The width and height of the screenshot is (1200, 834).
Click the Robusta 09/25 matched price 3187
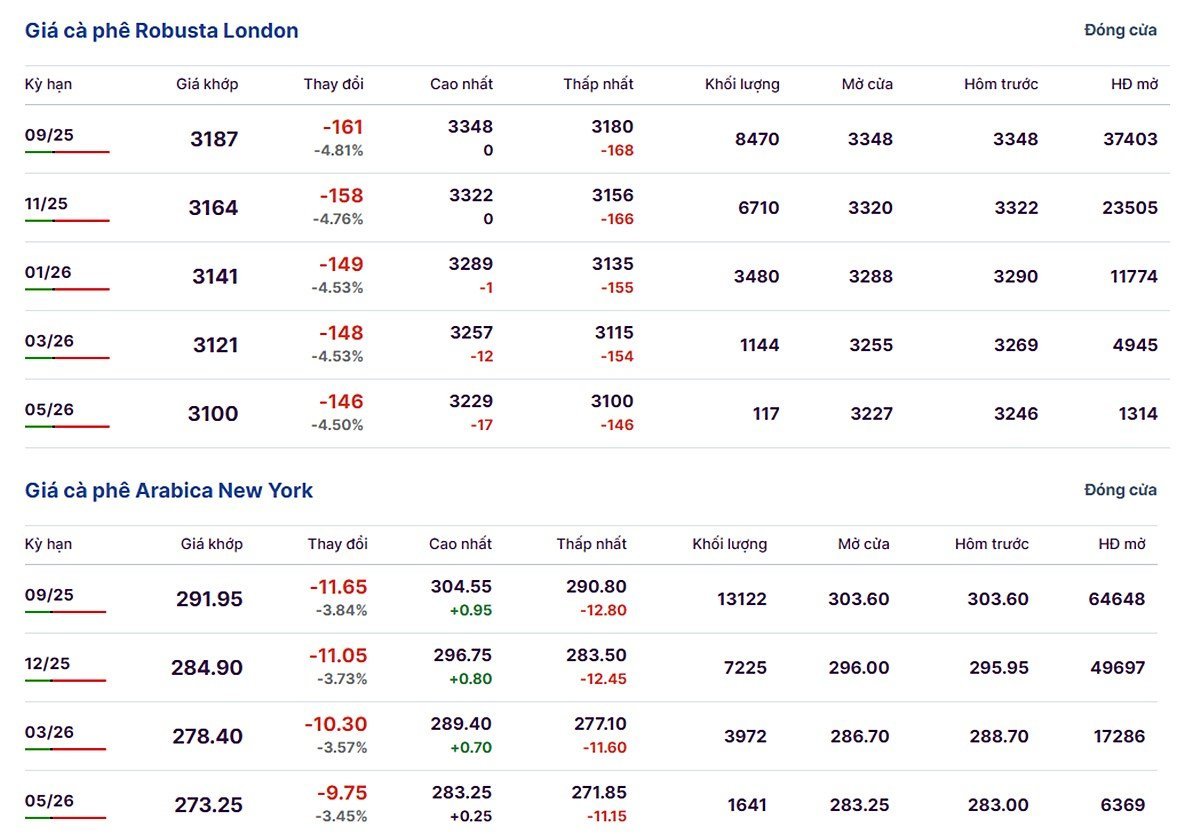pyautogui.click(x=214, y=139)
